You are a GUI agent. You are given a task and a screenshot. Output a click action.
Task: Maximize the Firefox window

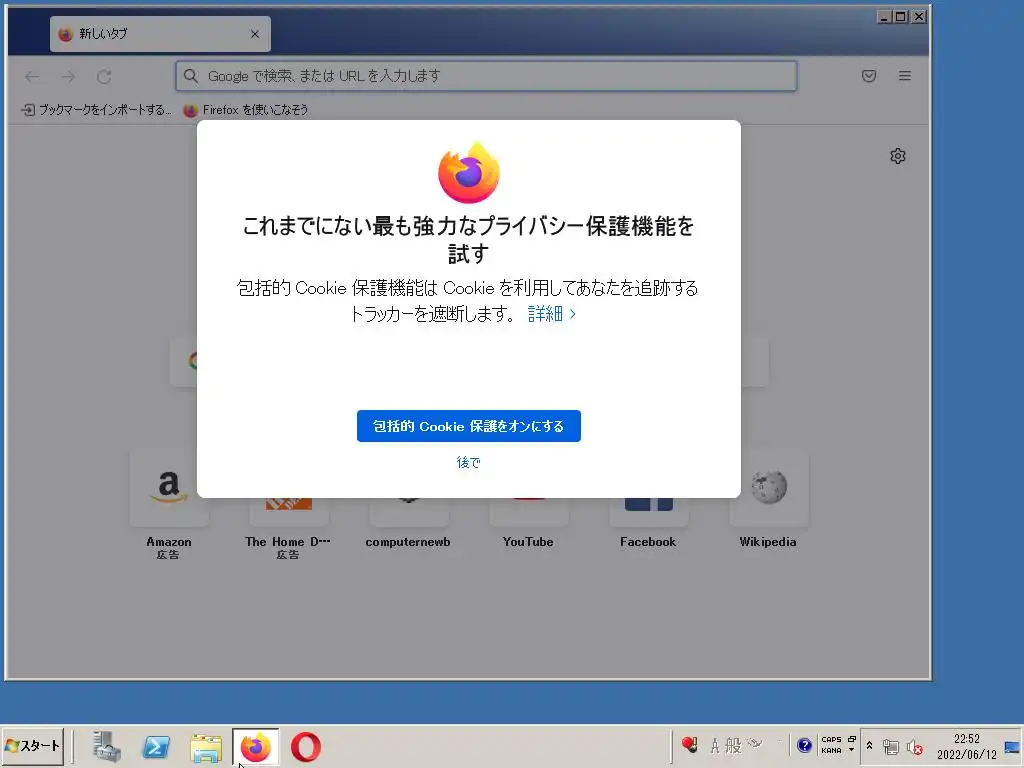(x=901, y=17)
